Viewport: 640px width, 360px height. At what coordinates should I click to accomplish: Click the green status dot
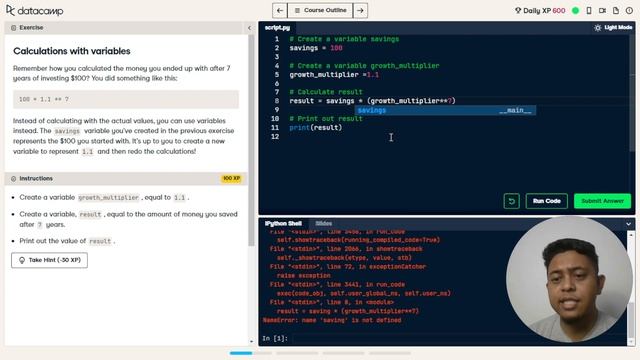click(576, 11)
